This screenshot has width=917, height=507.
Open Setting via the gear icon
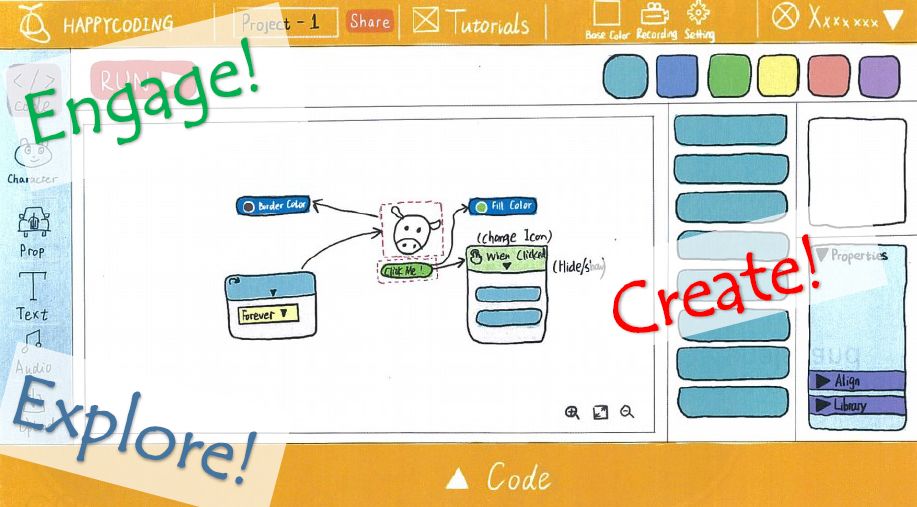pos(699,21)
